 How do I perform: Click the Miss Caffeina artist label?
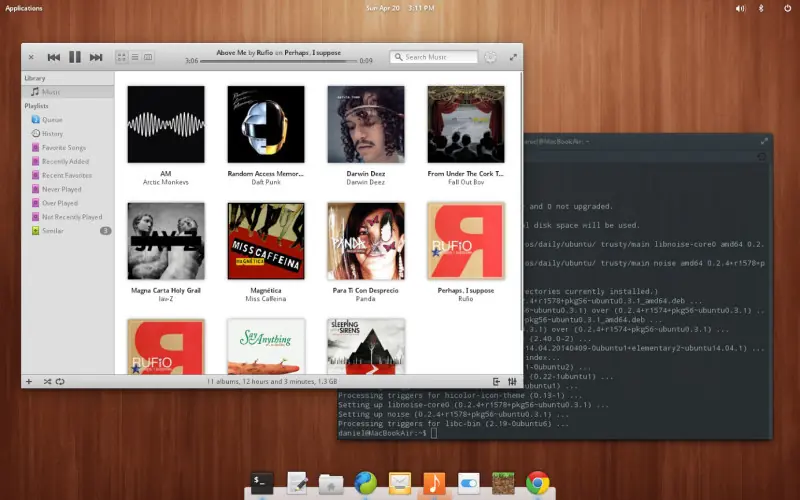tap(266, 299)
